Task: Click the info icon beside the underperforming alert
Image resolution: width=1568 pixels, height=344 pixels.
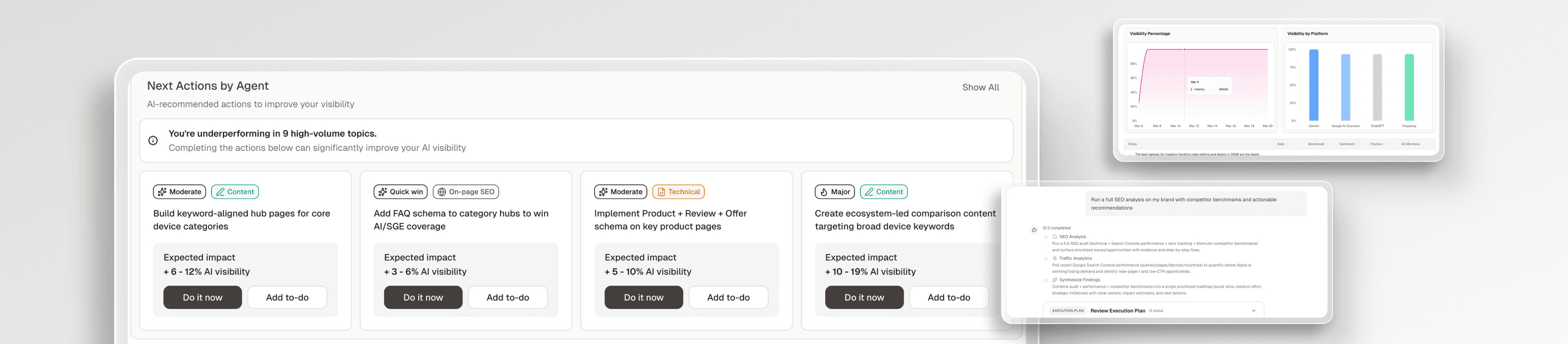Action: pyautogui.click(x=154, y=141)
